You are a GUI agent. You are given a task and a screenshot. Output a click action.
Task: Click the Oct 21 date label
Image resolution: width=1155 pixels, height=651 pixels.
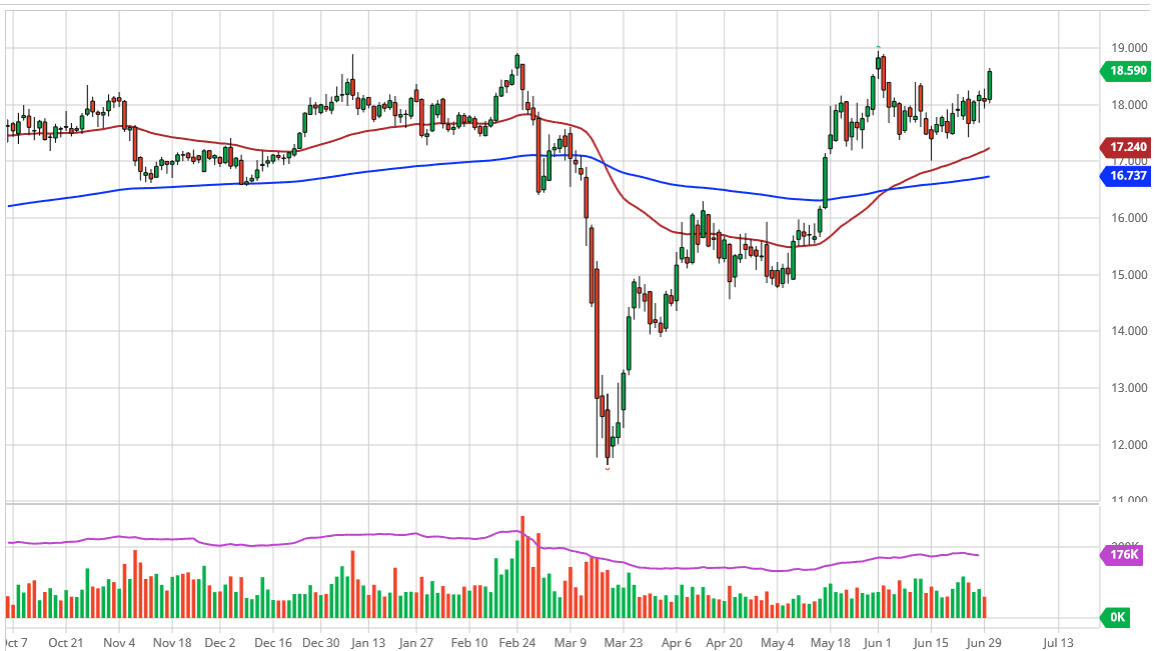coord(65,642)
